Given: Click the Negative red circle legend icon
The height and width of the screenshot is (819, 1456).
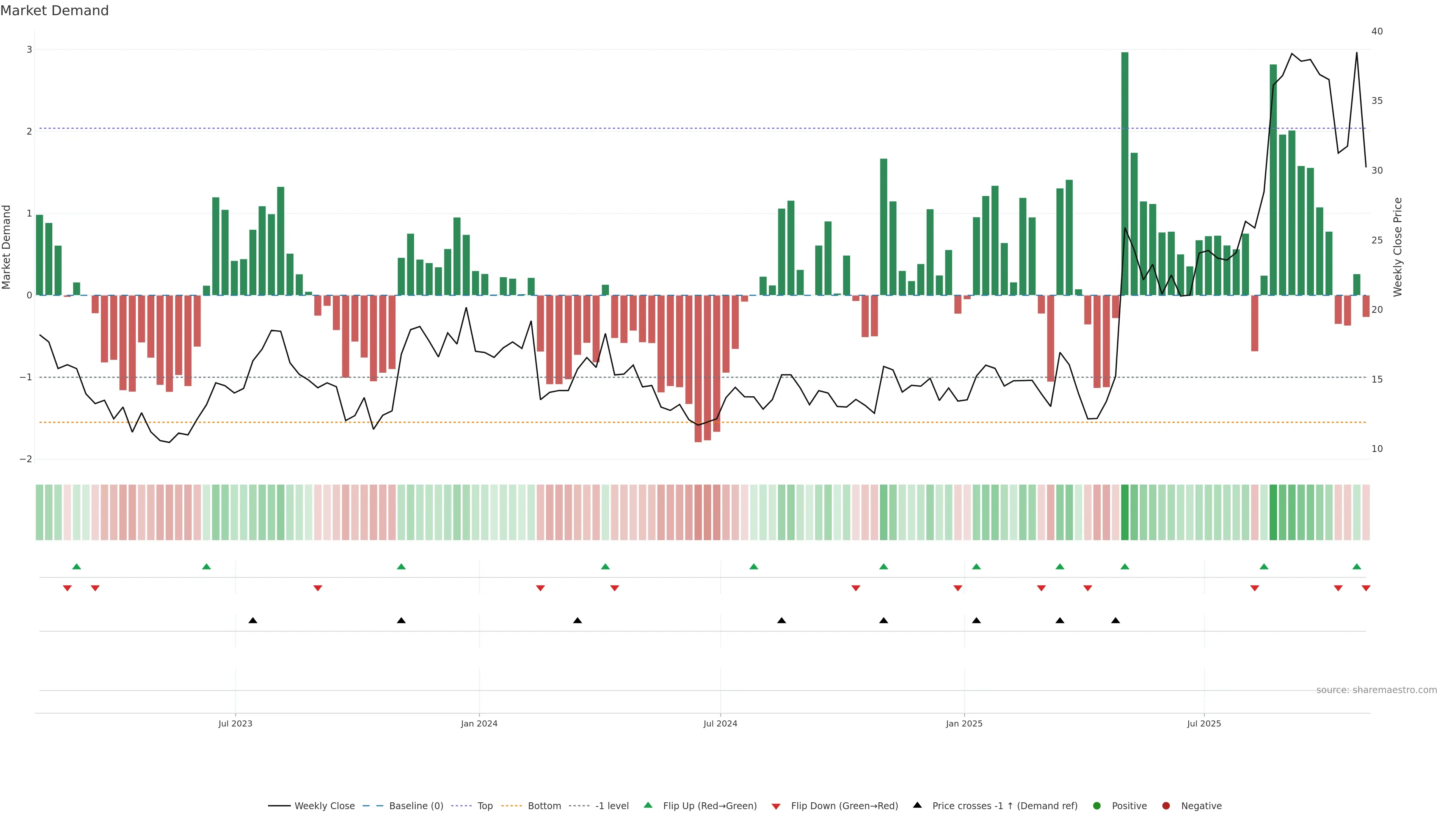Looking at the screenshot, I should click(x=1166, y=806).
